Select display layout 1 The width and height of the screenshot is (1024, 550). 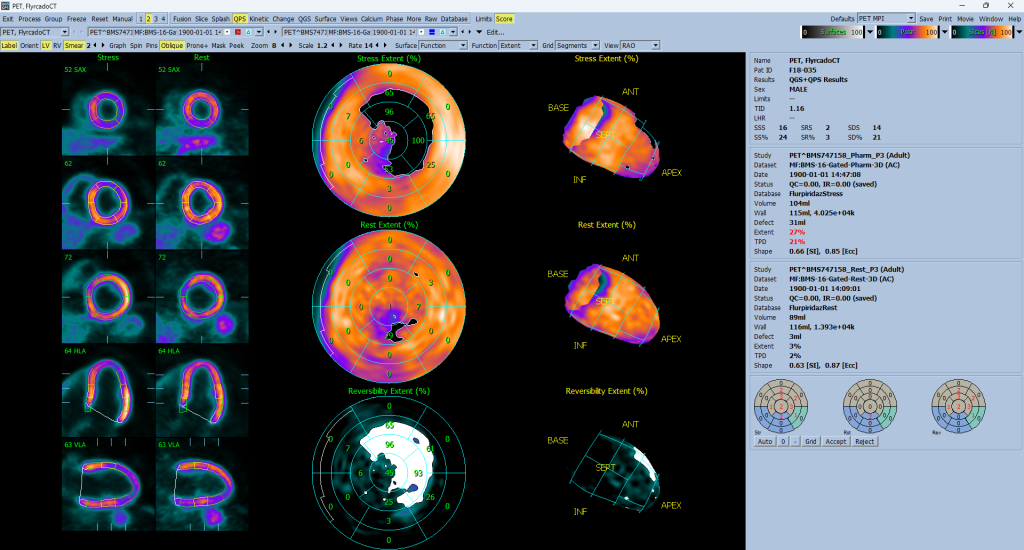coord(140,19)
